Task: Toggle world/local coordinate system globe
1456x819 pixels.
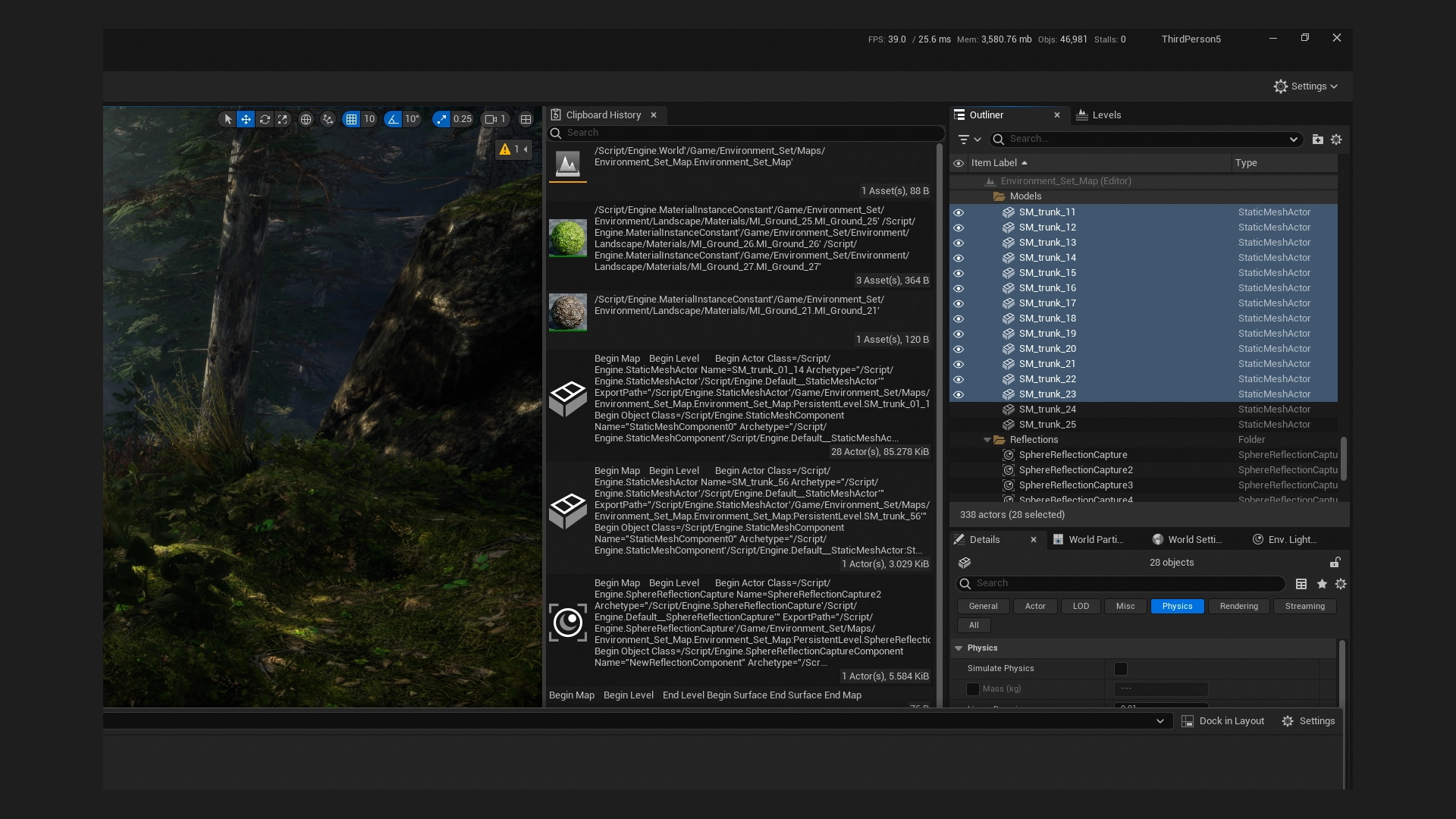Action: coord(306,119)
